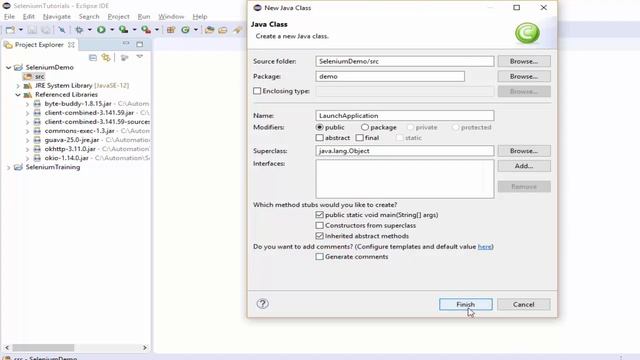This screenshot has height=360, width=640.
Task: Open the Project Explorer View Menu
Action: 140,57
